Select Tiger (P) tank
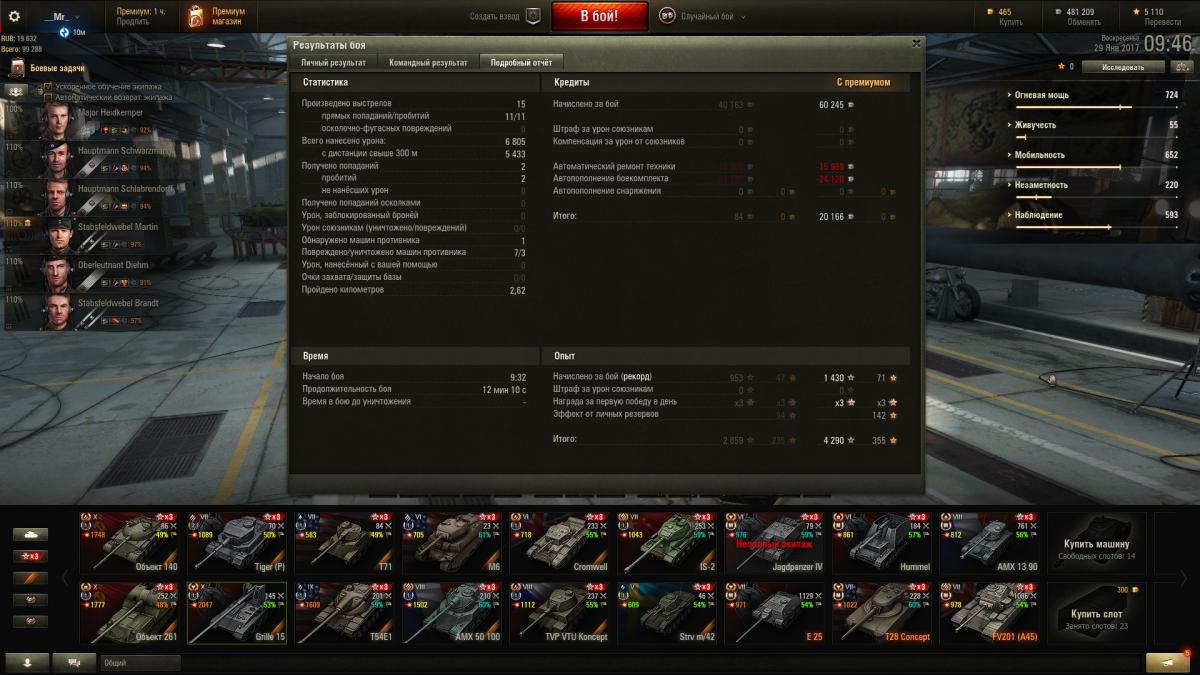The width and height of the screenshot is (1200, 675). pyautogui.click(x=237, y=542)
